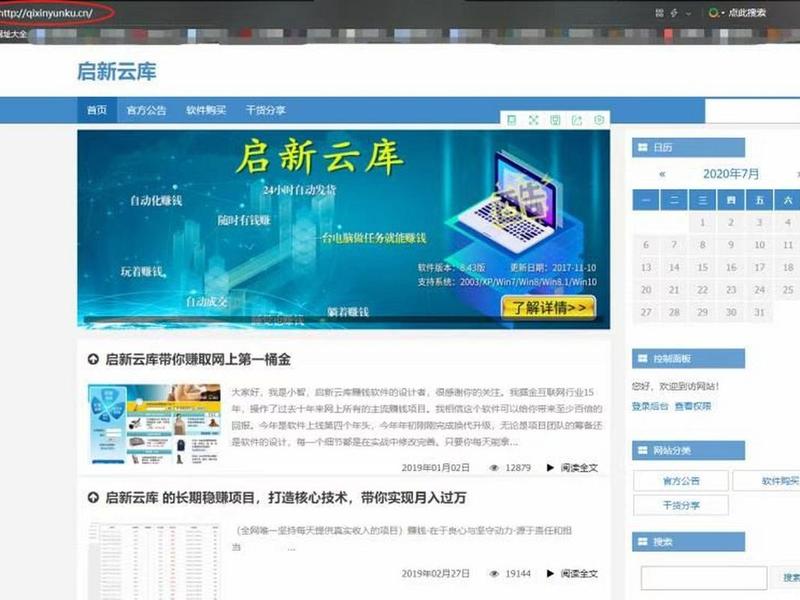
Task: Click the play arrow icon beside second 阅读全文
Action: pos(550,573)
